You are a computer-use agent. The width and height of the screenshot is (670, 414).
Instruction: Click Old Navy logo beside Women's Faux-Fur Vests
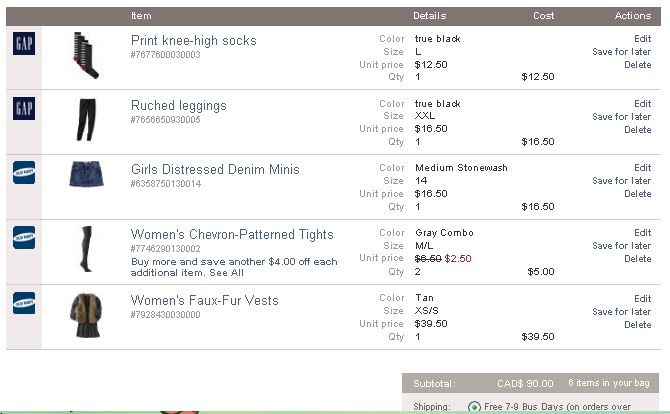[23, 303]
